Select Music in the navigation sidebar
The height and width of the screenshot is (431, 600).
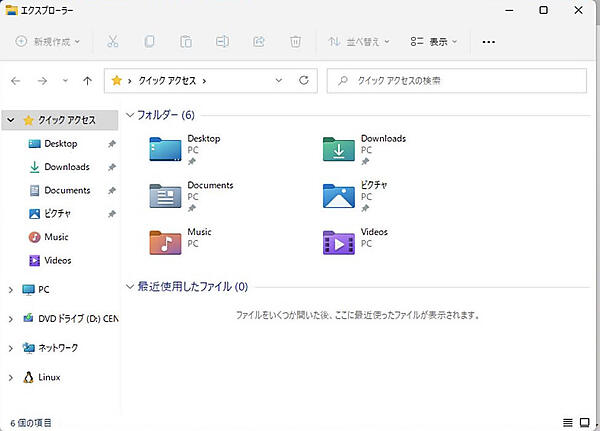[x=56, y=237]
